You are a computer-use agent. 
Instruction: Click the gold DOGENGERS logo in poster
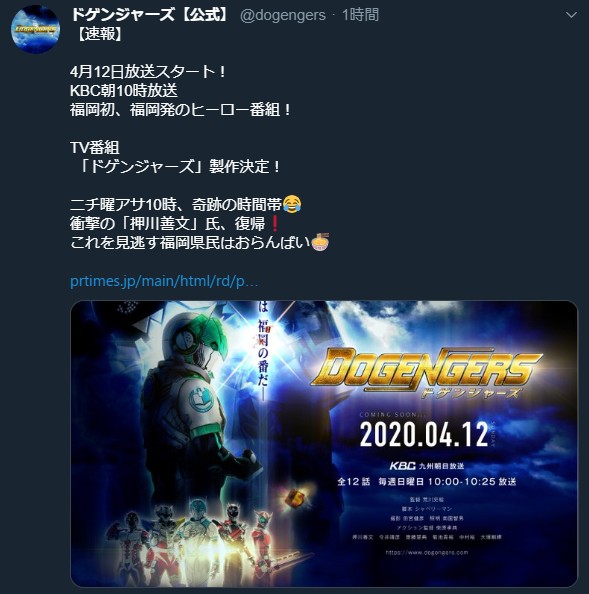427,373
